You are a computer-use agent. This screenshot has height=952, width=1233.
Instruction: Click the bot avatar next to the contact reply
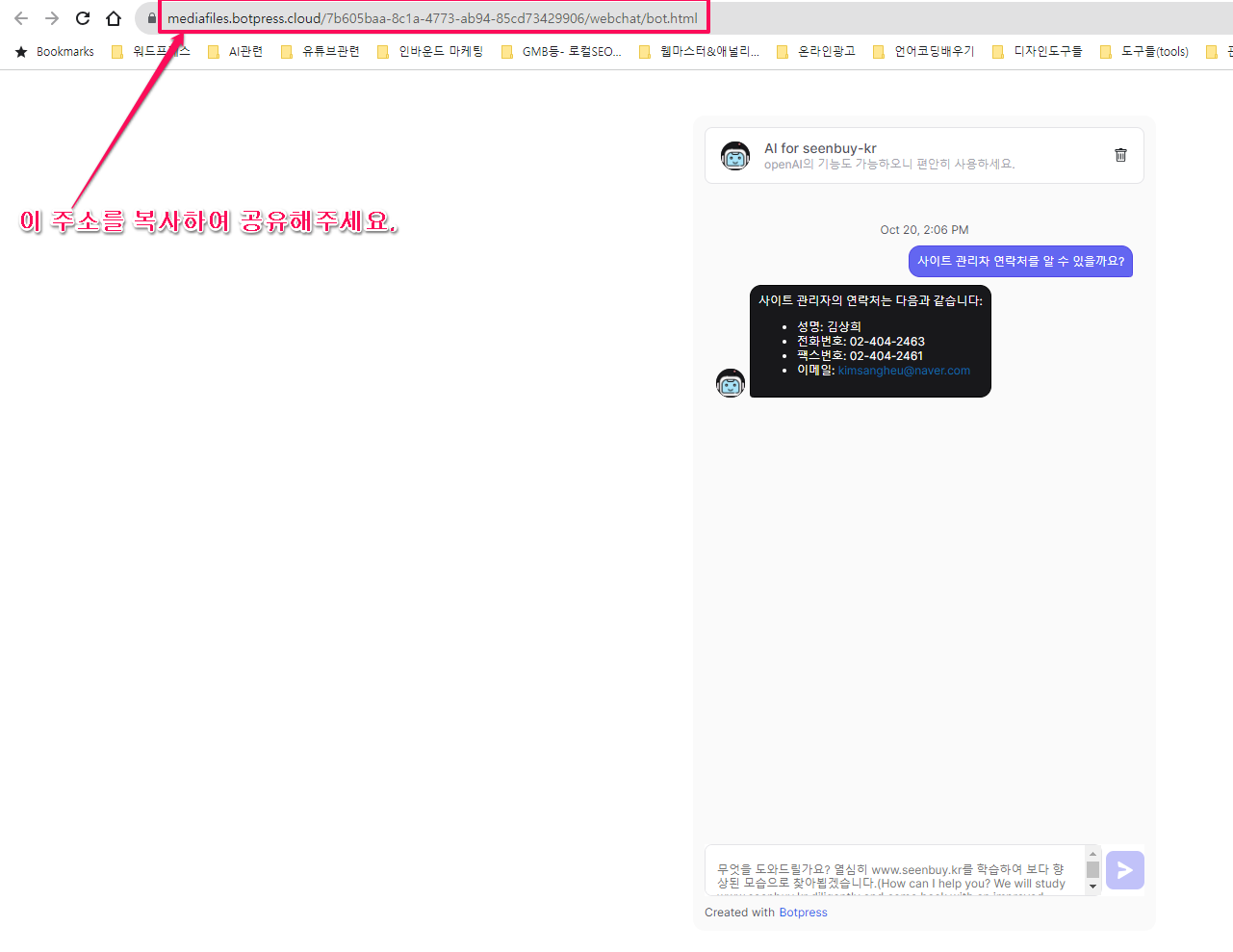(730, 382)
